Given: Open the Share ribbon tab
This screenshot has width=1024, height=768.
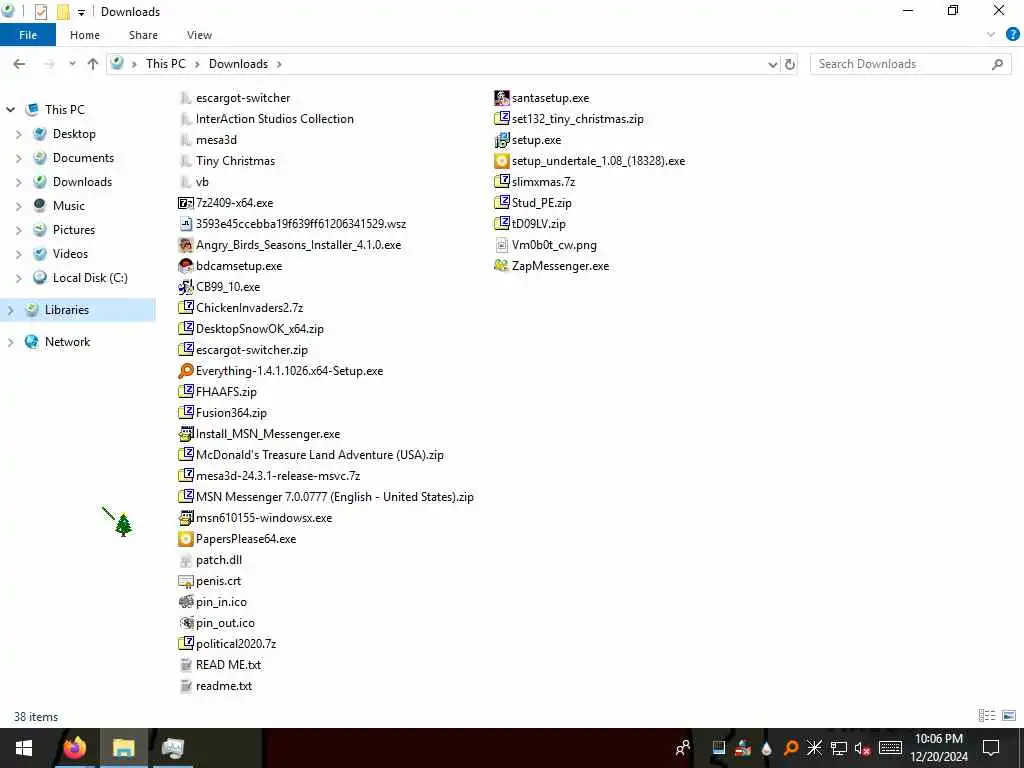Looking at the screenshot, I should tap(143, 35).
